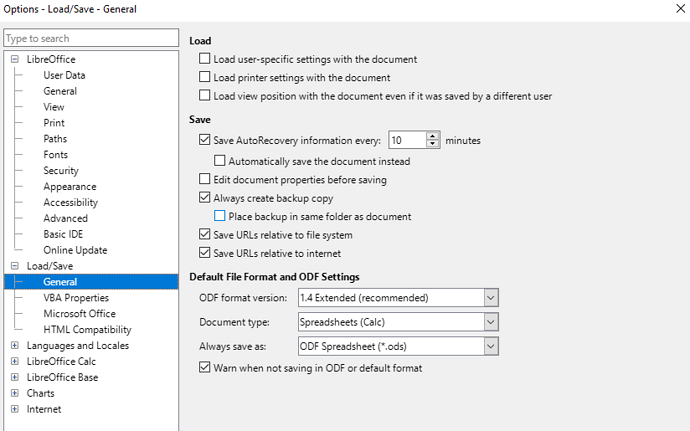This screenshot has height=431, width=690.
Task: Enable Automatically save the document instead
Action: tap(220, 161)
